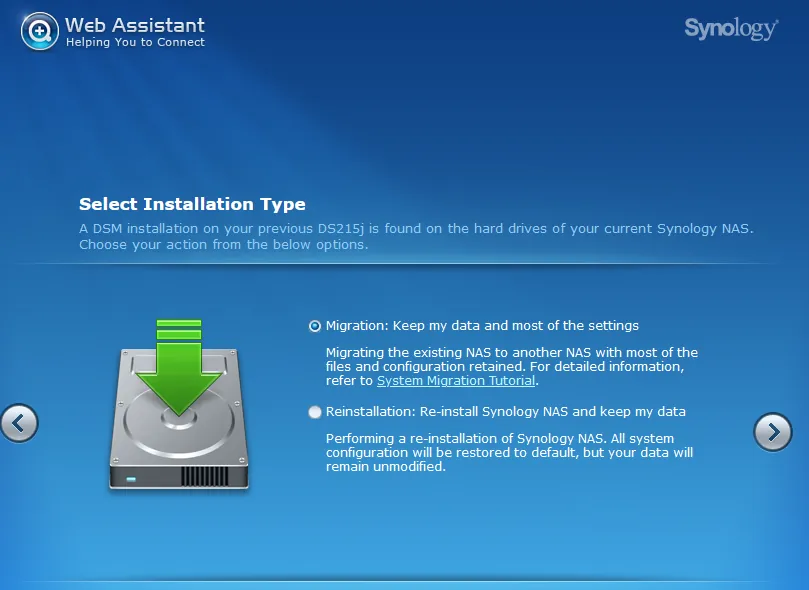The width and height of the screenshot is (809, 590).
Task: Click the Synology brand logo
Action: pyautogui.click(x=731, y=29)
